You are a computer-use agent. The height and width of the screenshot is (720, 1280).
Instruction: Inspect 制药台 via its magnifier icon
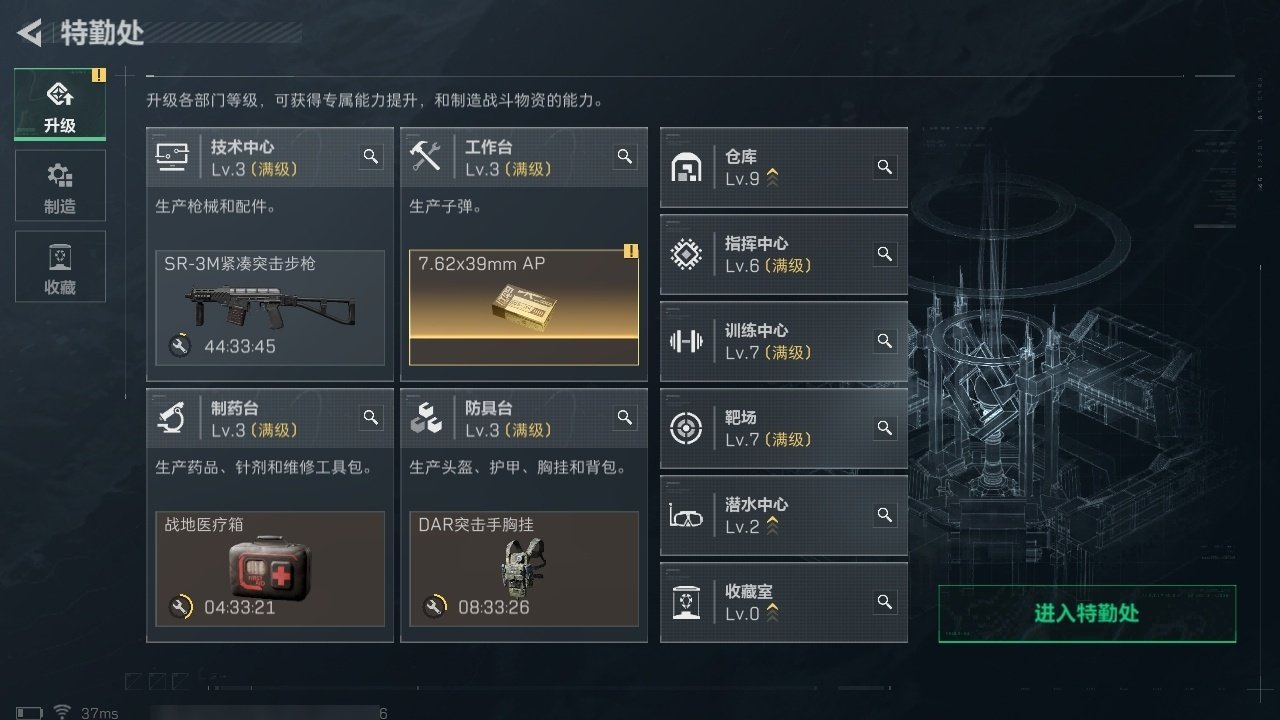tap(371, 417)
